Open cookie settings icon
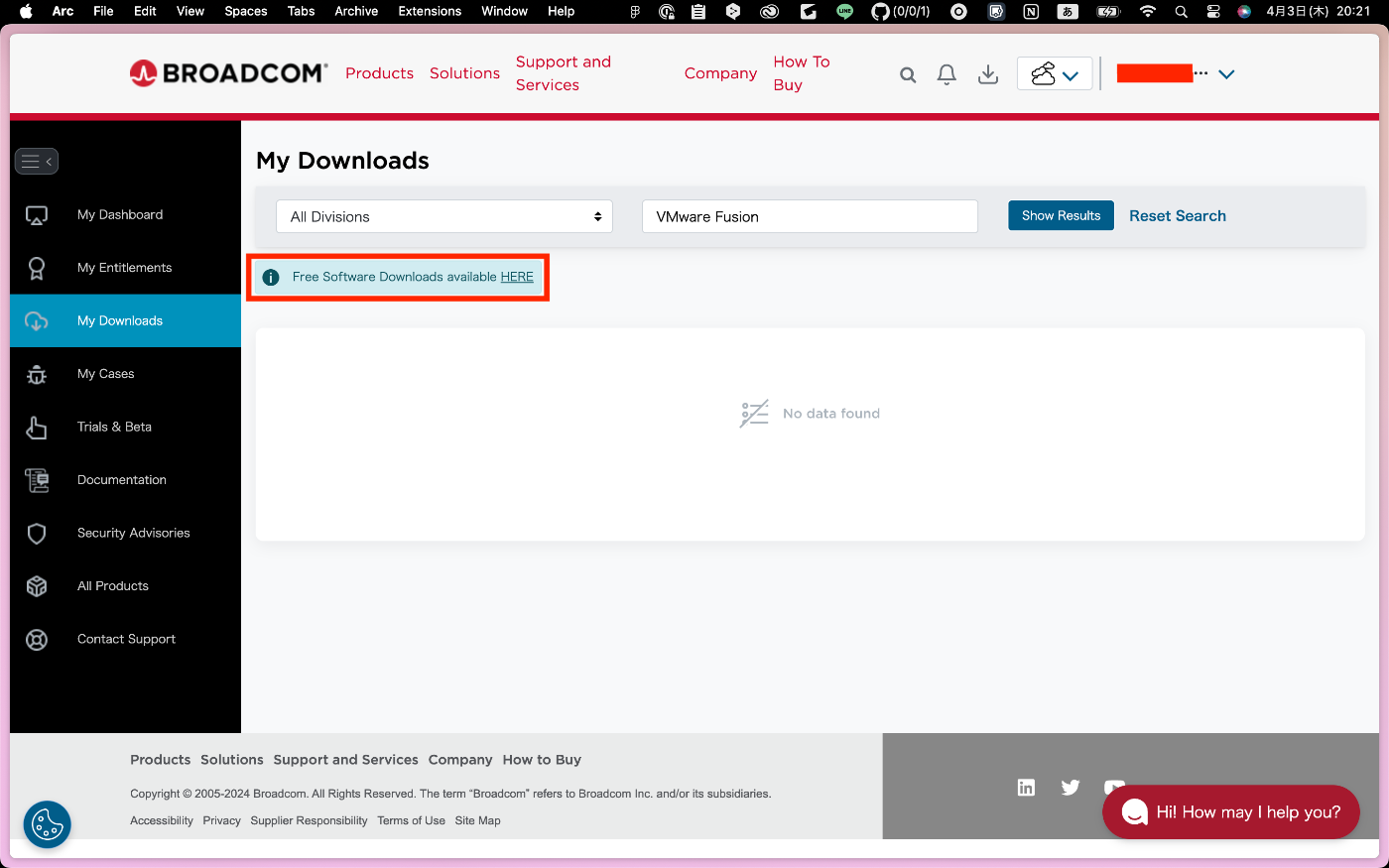The height and width of the screenshot is (868, 1389). click(x=48, y=824)
